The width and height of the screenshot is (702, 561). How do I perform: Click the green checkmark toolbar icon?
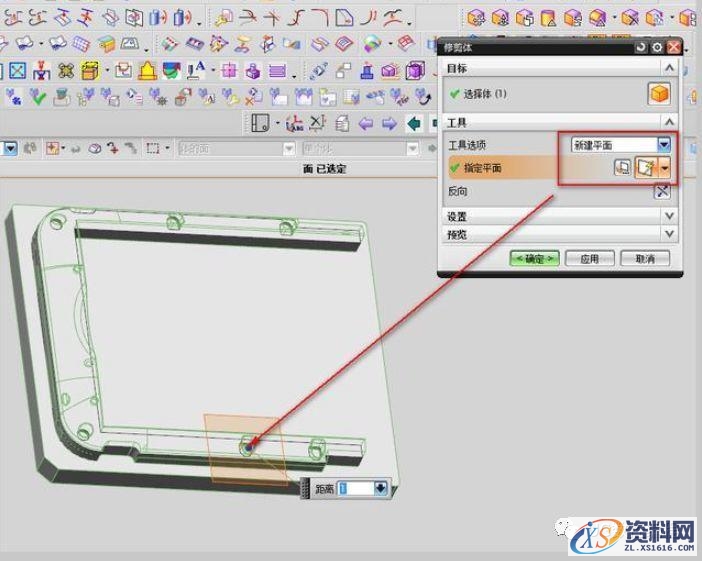(x=38, y=97)
